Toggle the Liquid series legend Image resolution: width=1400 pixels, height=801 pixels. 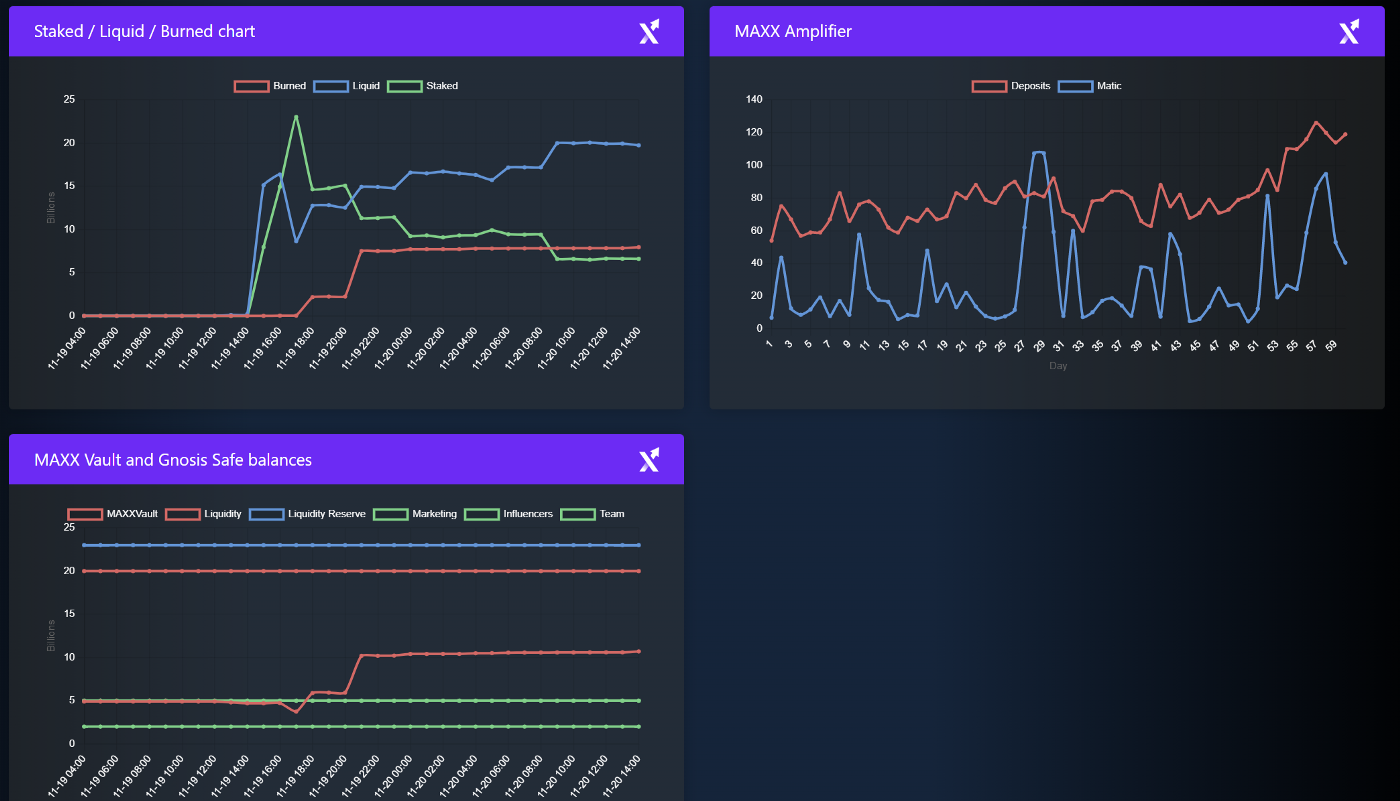[x=346, y=86]
